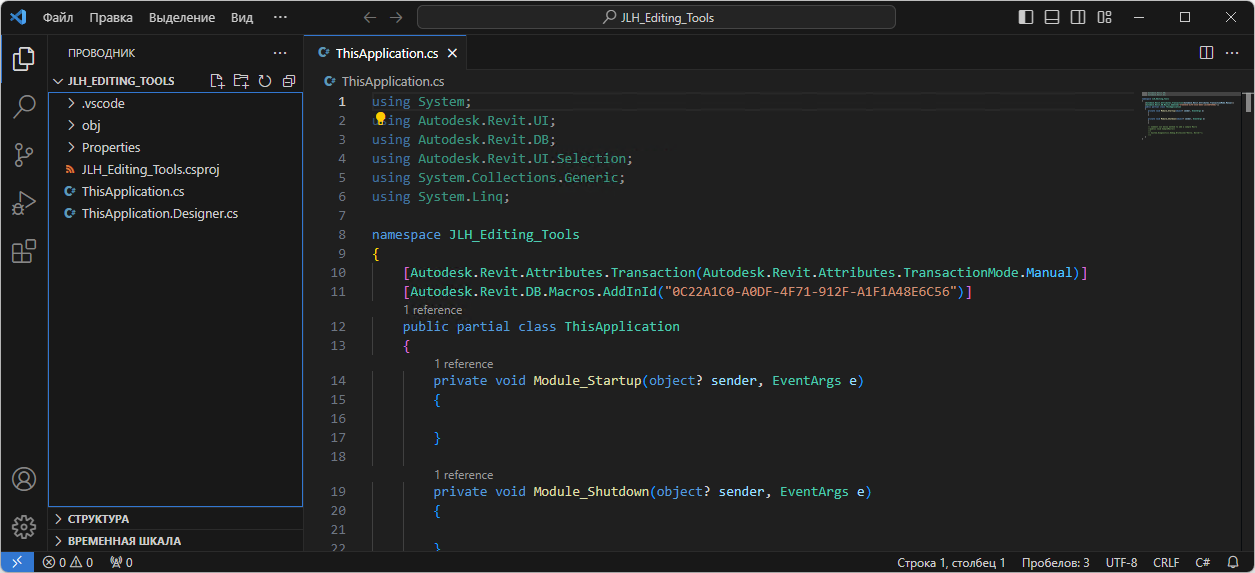The image size is (1255, 573).
Task: Open the Файл menu
Action: click(x=58, y=17)
